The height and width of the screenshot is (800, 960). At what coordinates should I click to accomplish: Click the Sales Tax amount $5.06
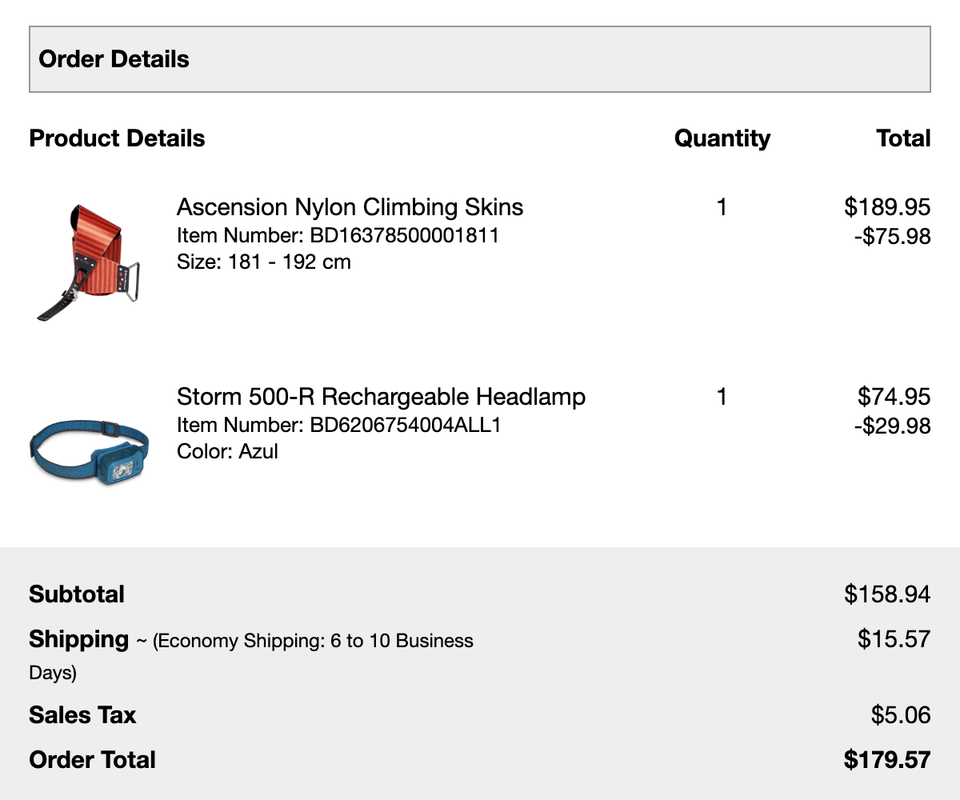[x=901, y=715]
